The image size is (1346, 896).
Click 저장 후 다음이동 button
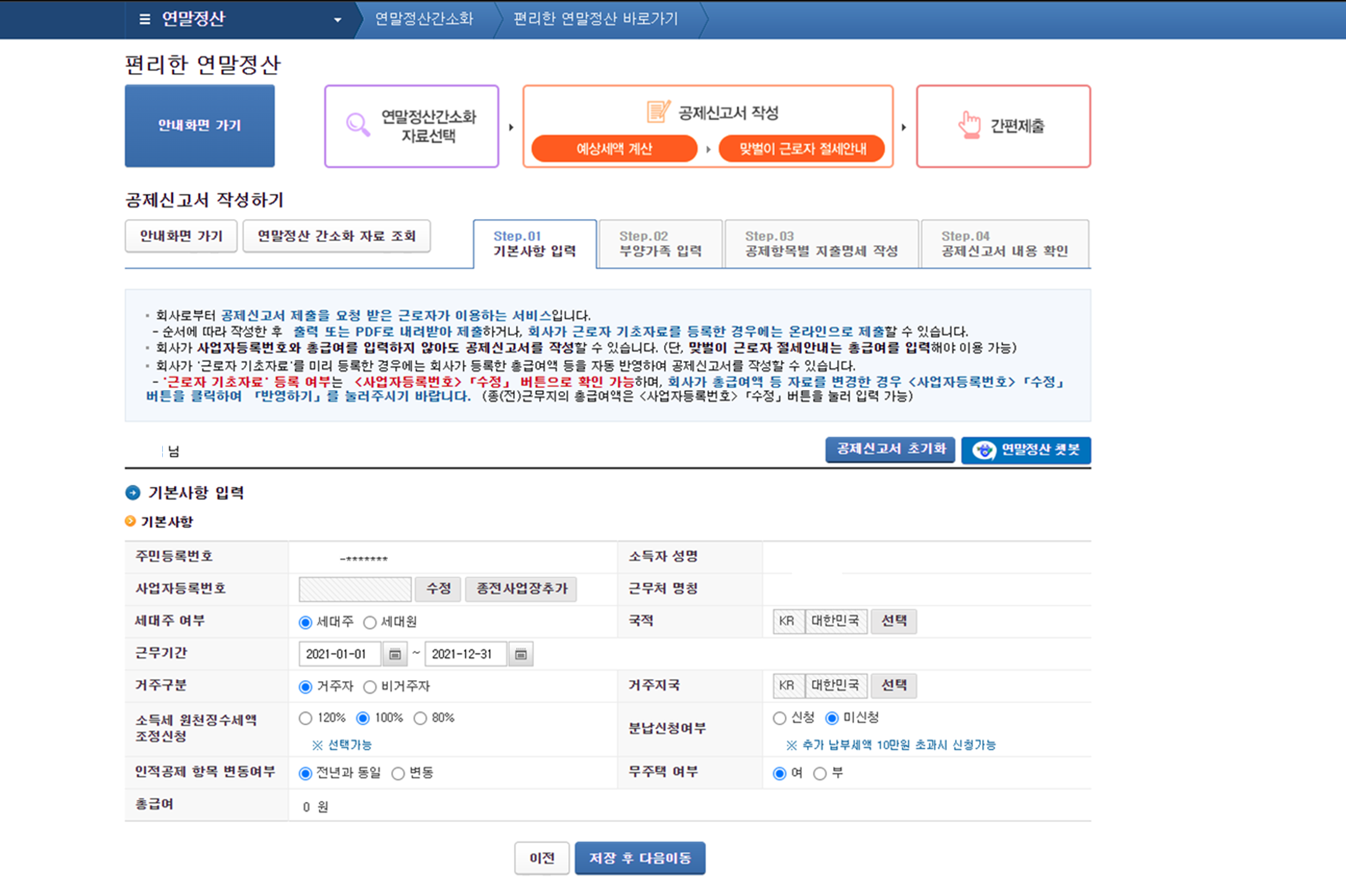[640, 858]
